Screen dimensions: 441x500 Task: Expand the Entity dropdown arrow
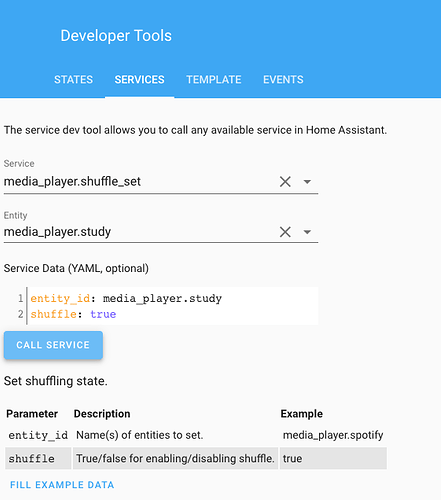tap(307, 232)
